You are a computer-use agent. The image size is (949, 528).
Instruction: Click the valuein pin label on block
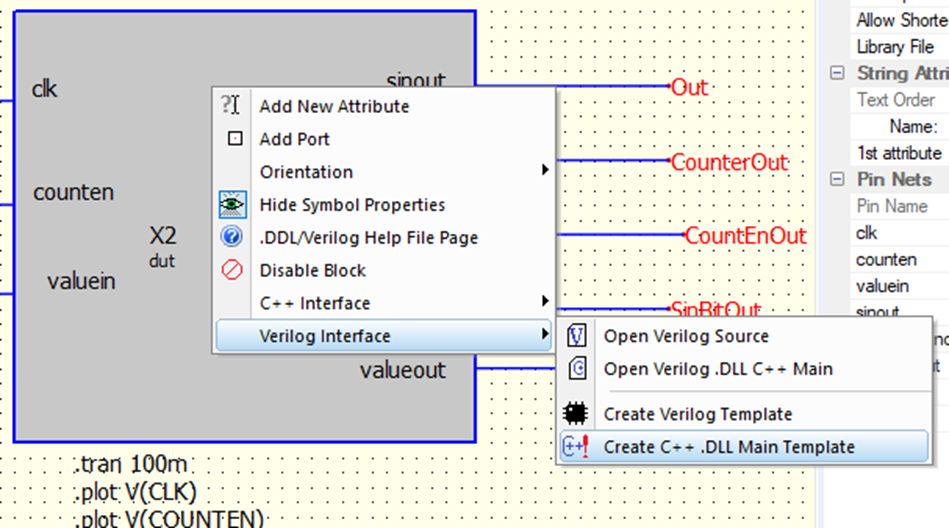[81, 281]
